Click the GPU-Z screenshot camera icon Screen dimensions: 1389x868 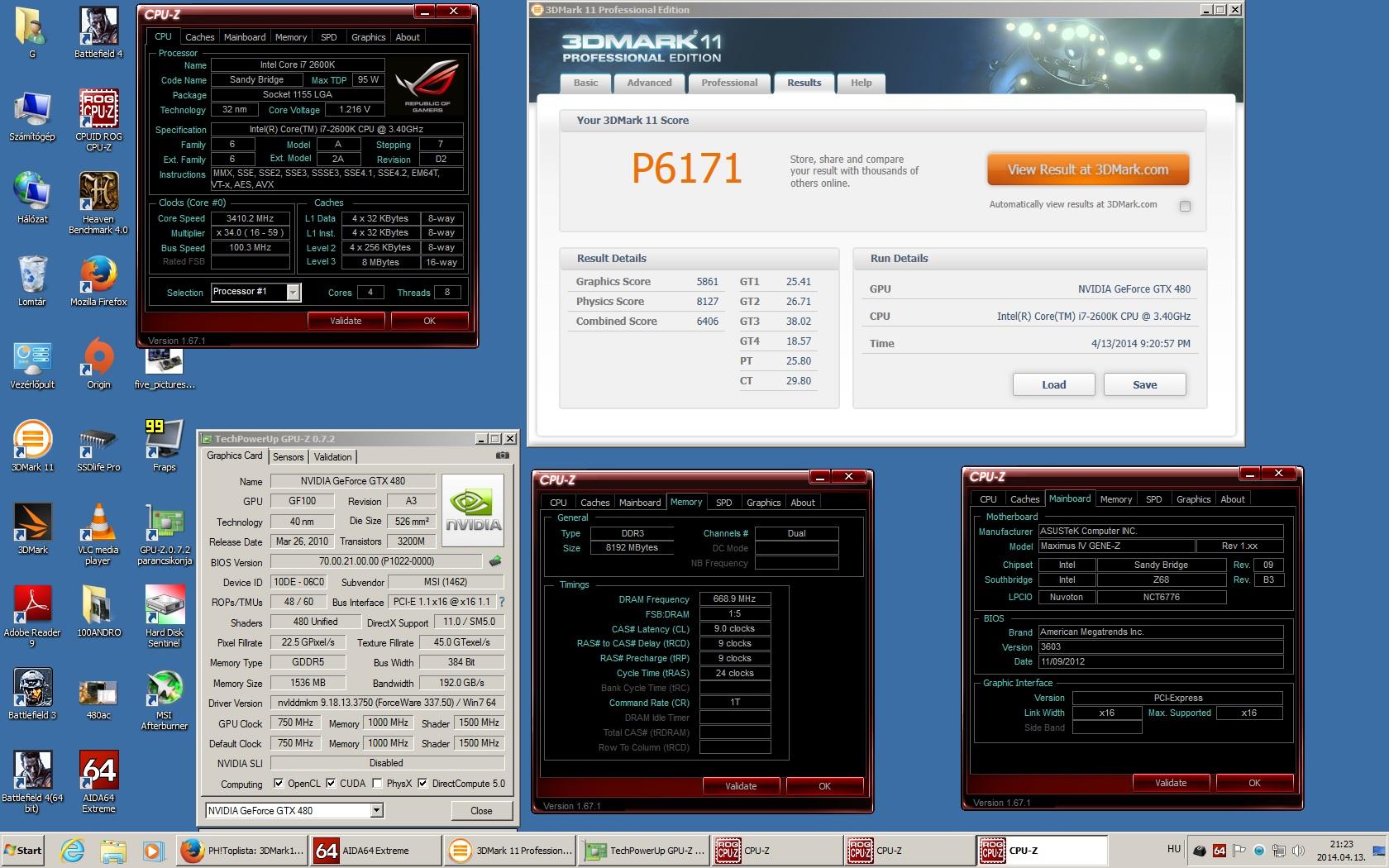click(502, 455)
